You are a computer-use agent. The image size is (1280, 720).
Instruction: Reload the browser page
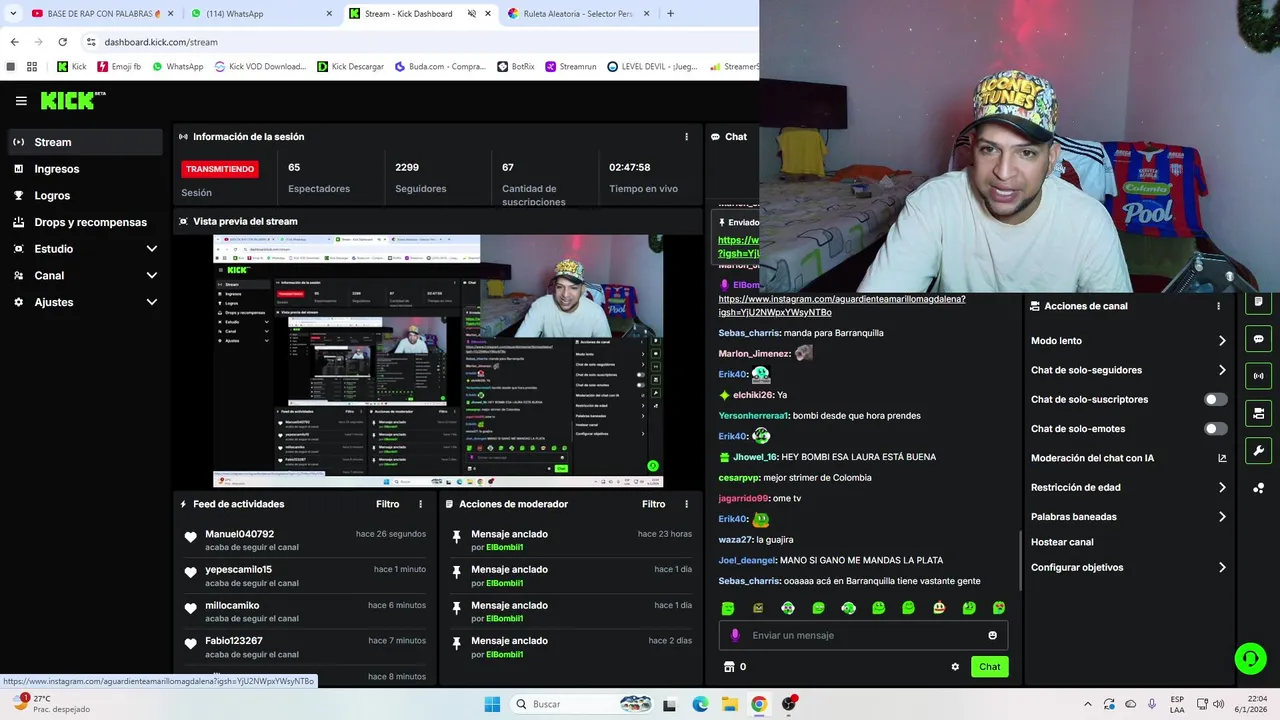pos(62,42)
